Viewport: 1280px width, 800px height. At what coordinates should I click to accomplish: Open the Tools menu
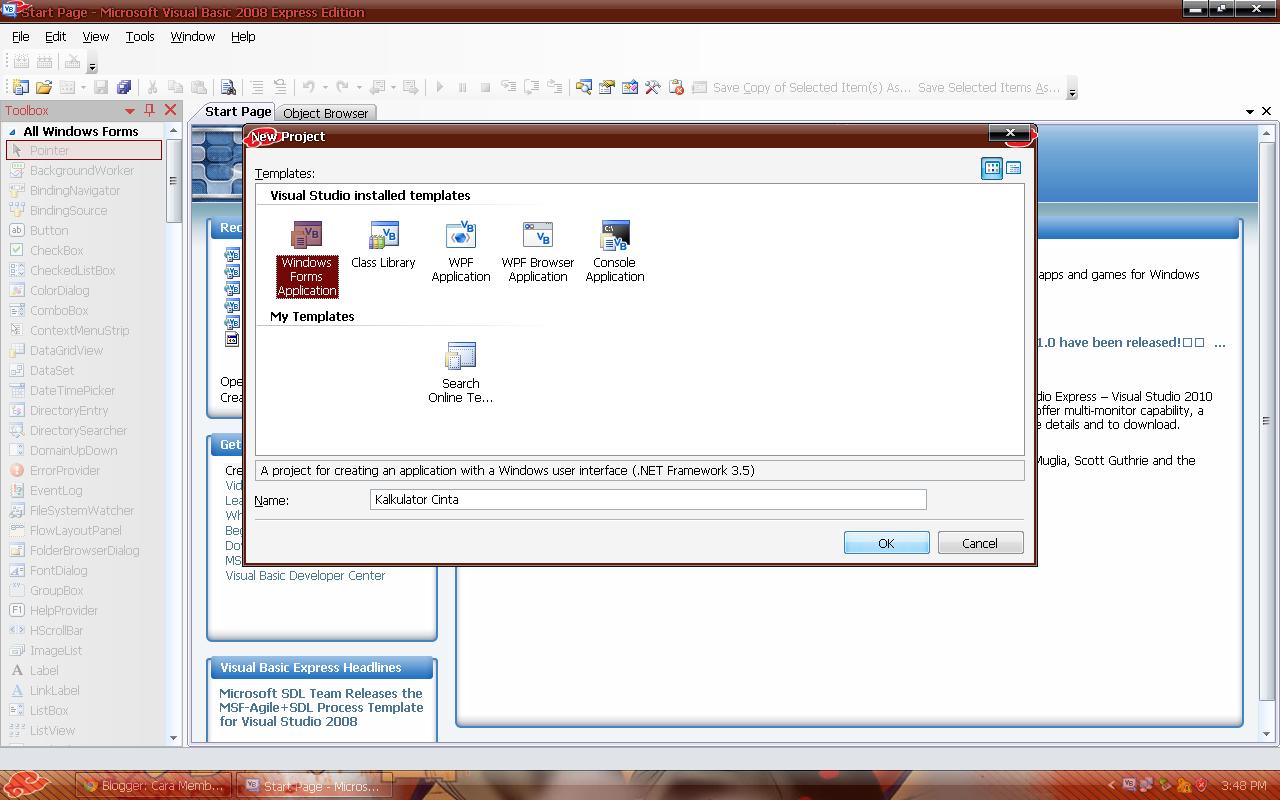tap(140, 37)
